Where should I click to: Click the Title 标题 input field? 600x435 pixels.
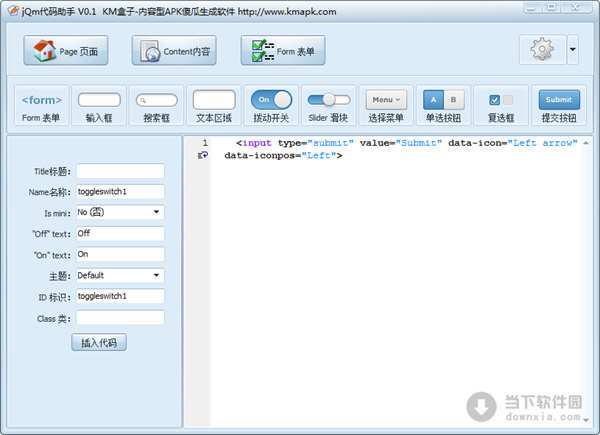pos(120,171)
